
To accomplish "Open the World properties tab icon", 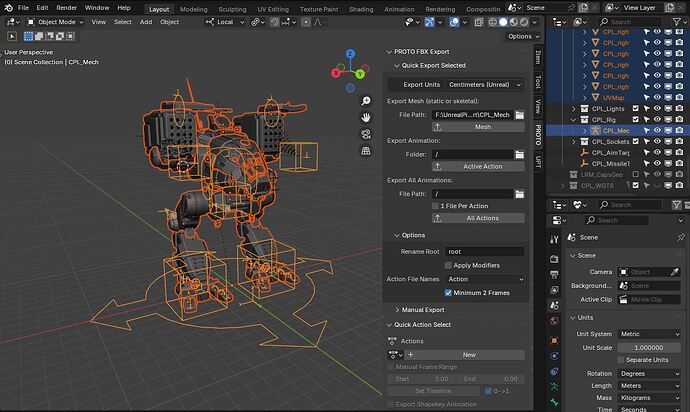I will [x=554, y=320].
